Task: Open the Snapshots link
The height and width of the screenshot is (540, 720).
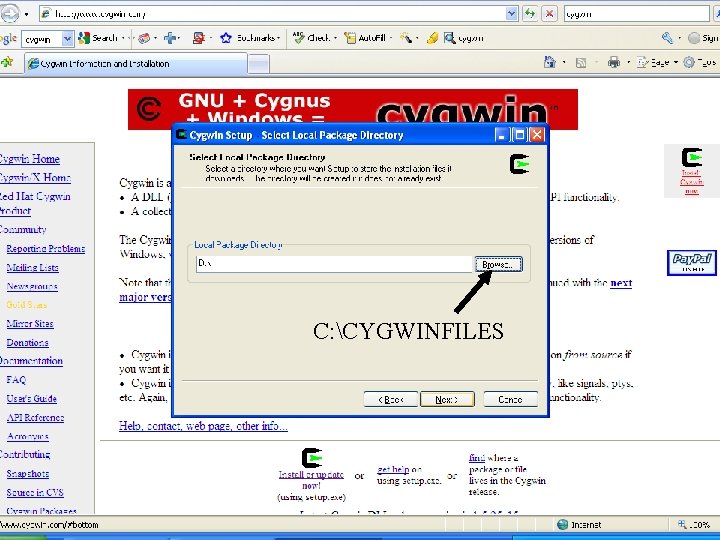Action: click(x=28, y=473)
